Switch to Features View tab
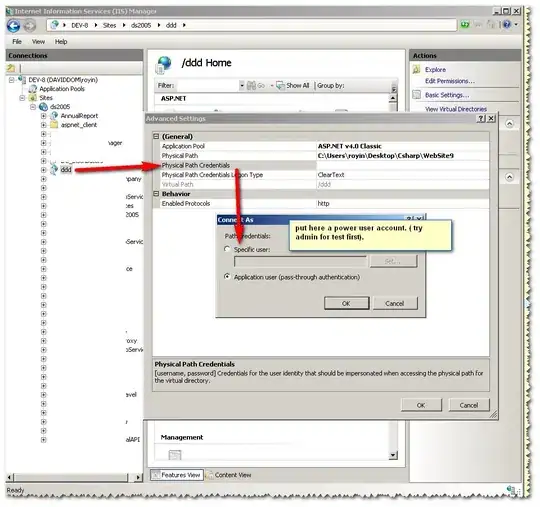 pos(177,475)
